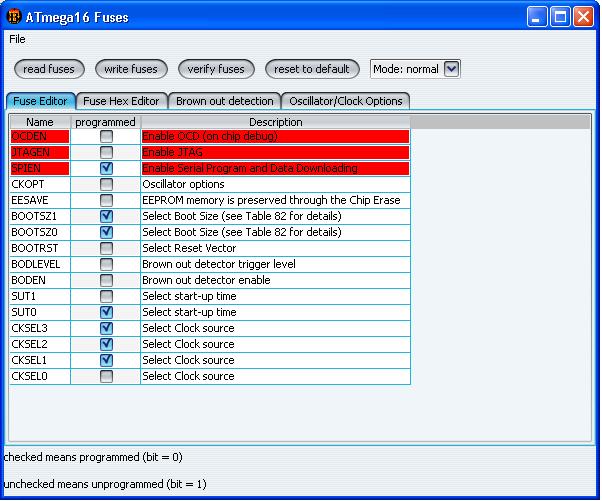602x501 pixels.
Task: Click the Name column header
Action: pos(40,122)
